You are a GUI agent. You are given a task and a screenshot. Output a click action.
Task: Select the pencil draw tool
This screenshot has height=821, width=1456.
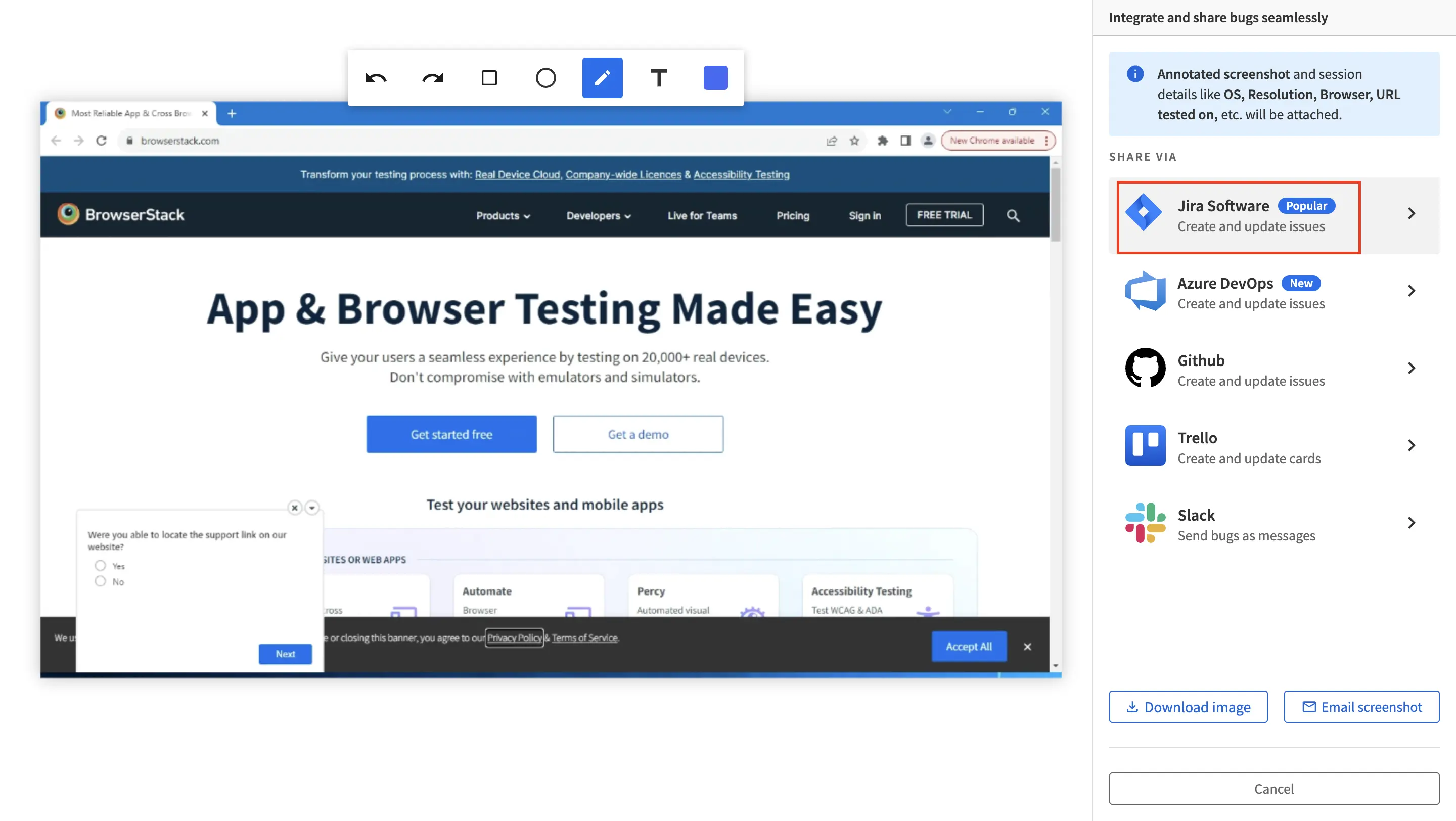602,78
